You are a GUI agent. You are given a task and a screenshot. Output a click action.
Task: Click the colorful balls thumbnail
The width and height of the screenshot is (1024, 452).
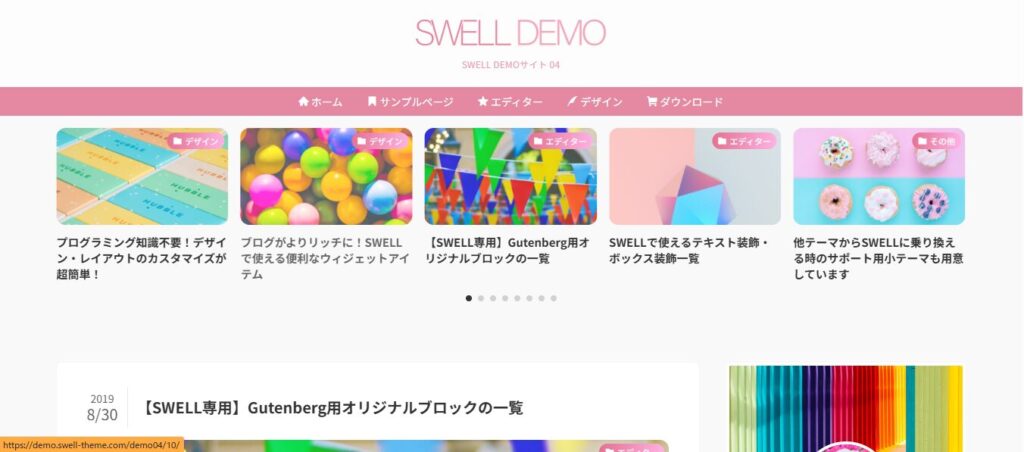[326, 176]
